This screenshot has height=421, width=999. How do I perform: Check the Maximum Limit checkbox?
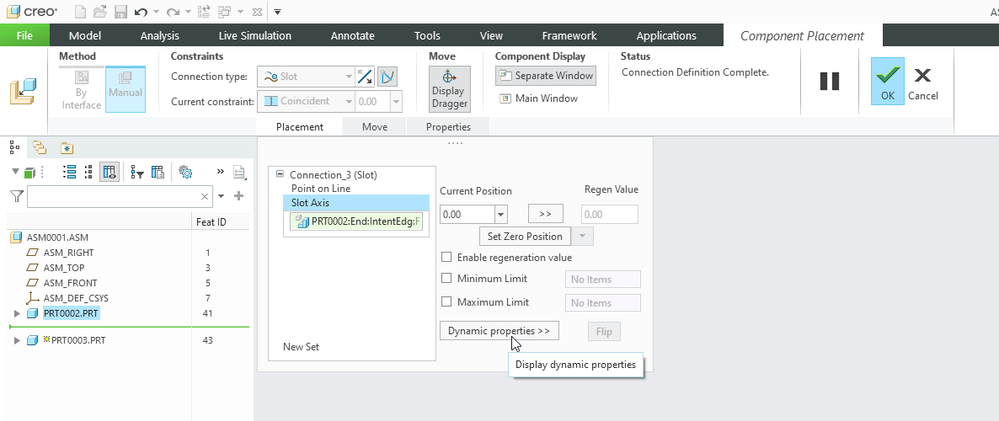(447, 302)
